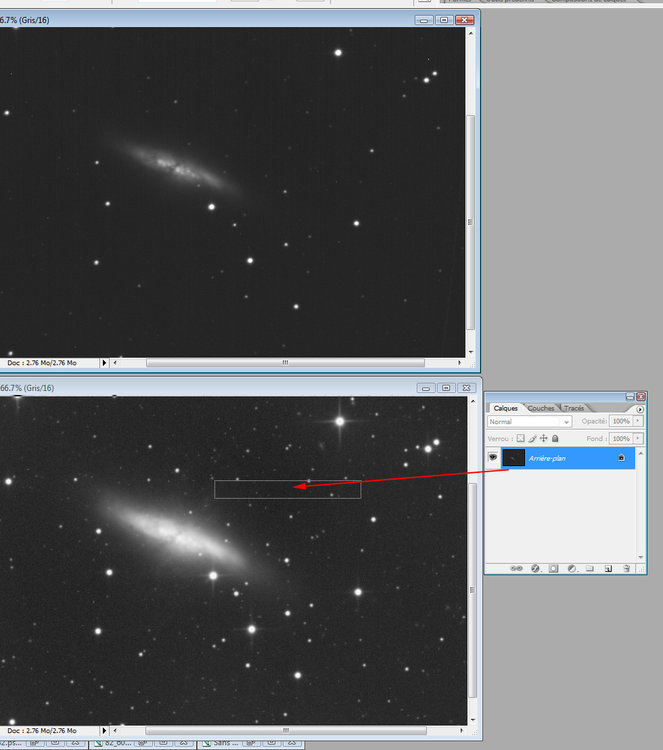The image size is (663, 750).
Task: Open the Normal blend mode dropdown
Action: 530,421
